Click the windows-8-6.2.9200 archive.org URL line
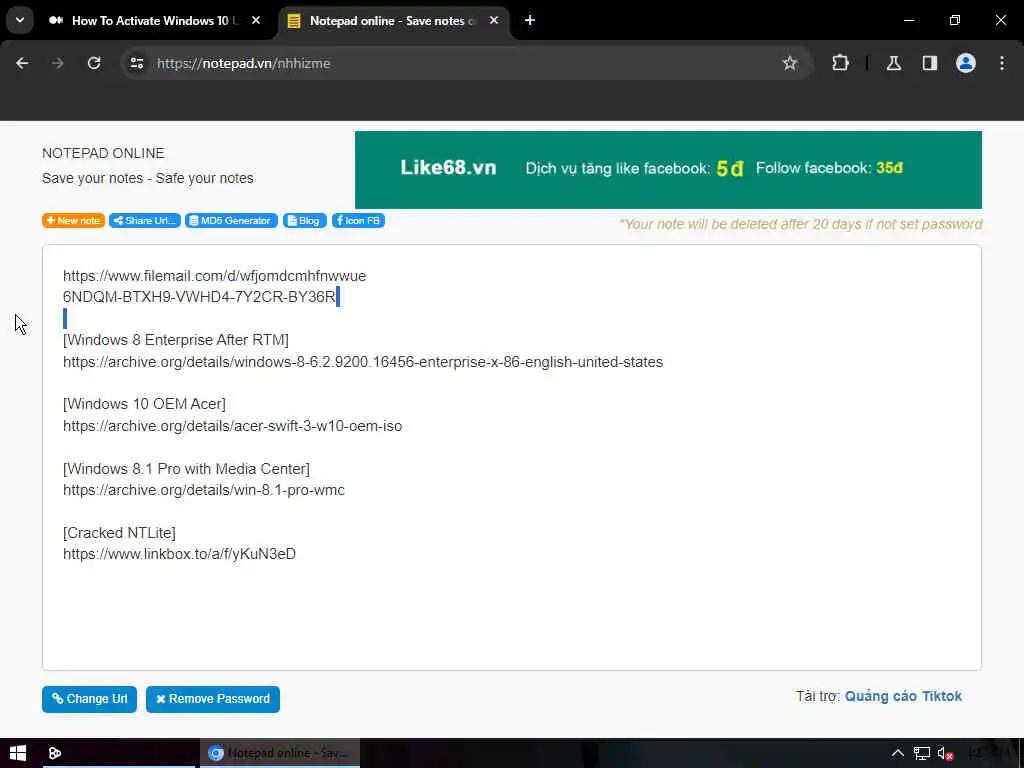Viewport: 1024px width, 768px height. click(x=363, y=362)
